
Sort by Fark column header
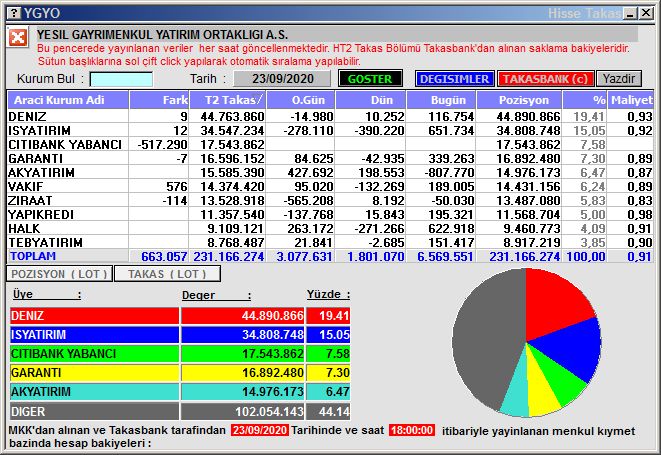pos(159,100)
